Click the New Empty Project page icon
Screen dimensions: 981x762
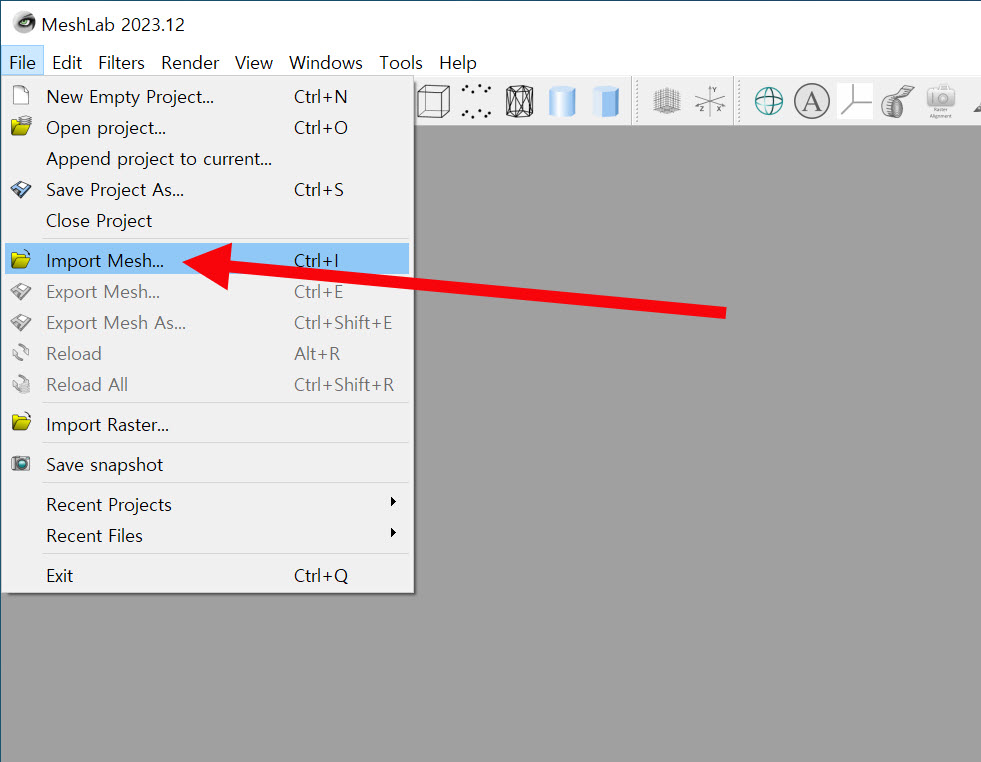[x=21, y=96]
